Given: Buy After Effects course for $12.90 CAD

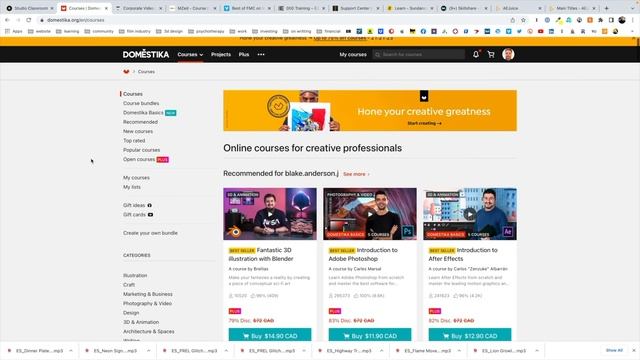Looking at the screenshot, I should (470, 336).
